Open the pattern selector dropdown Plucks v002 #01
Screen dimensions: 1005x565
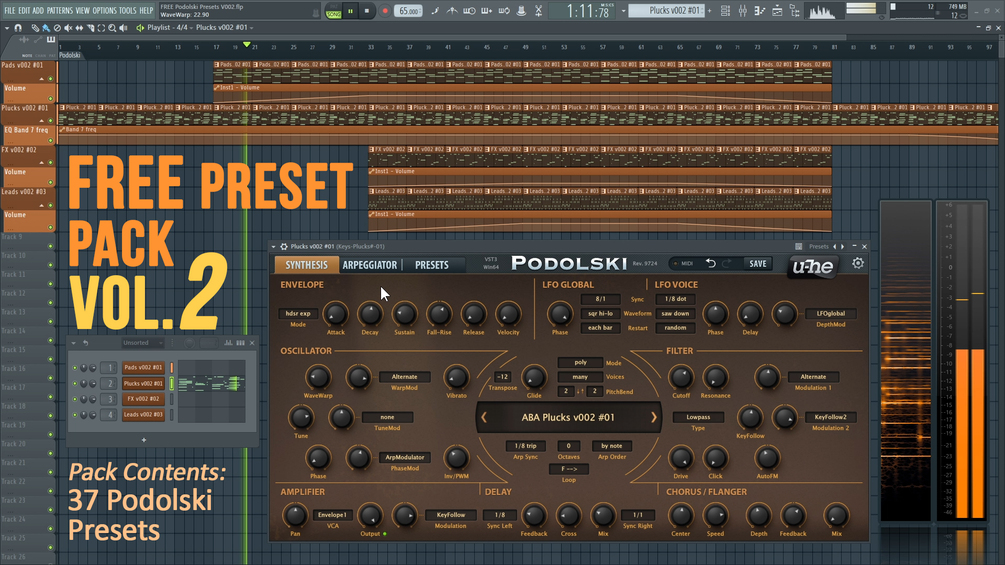(669, 10)
